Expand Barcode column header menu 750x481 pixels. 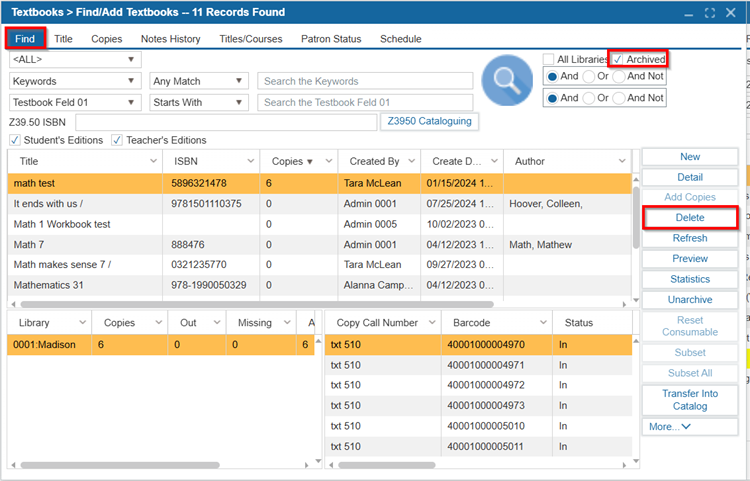coord(543,323)
